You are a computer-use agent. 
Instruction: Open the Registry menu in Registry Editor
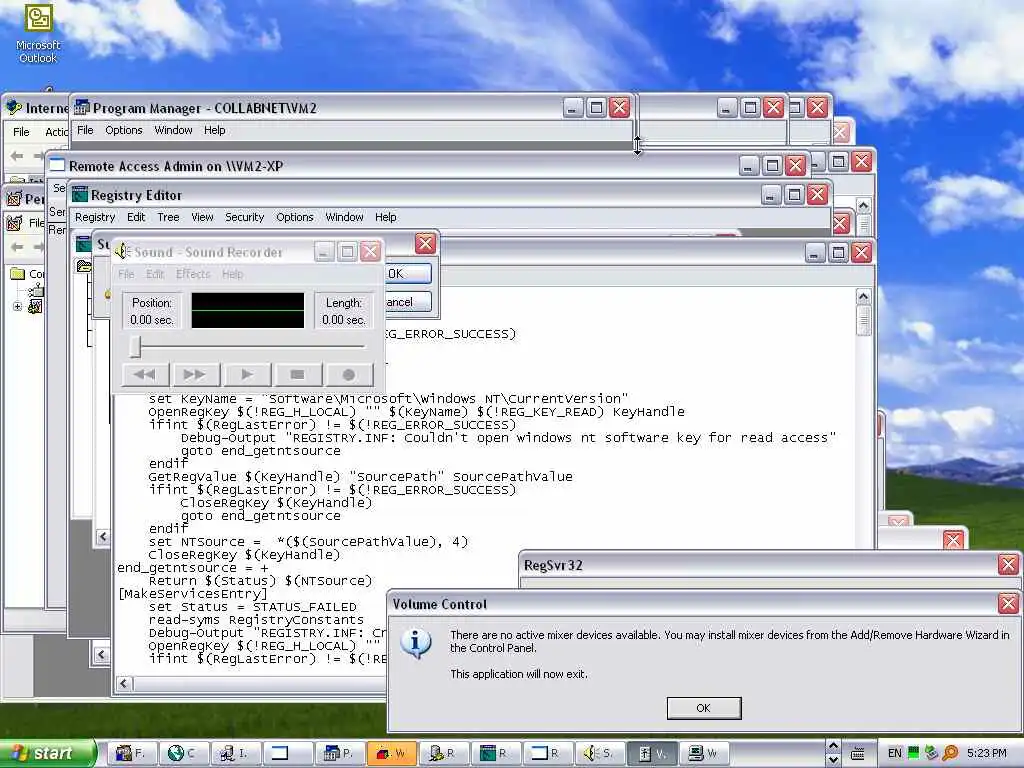pos(95,217)
